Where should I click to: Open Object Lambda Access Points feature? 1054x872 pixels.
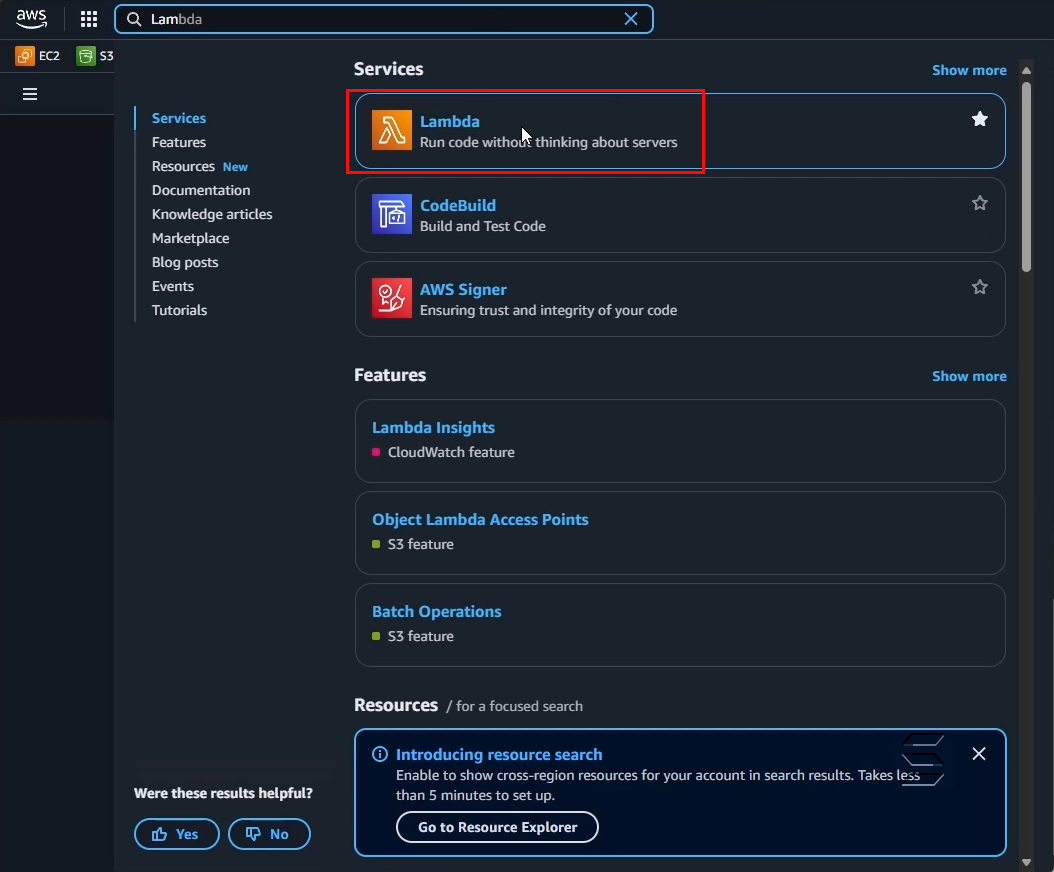coord(480,520)
